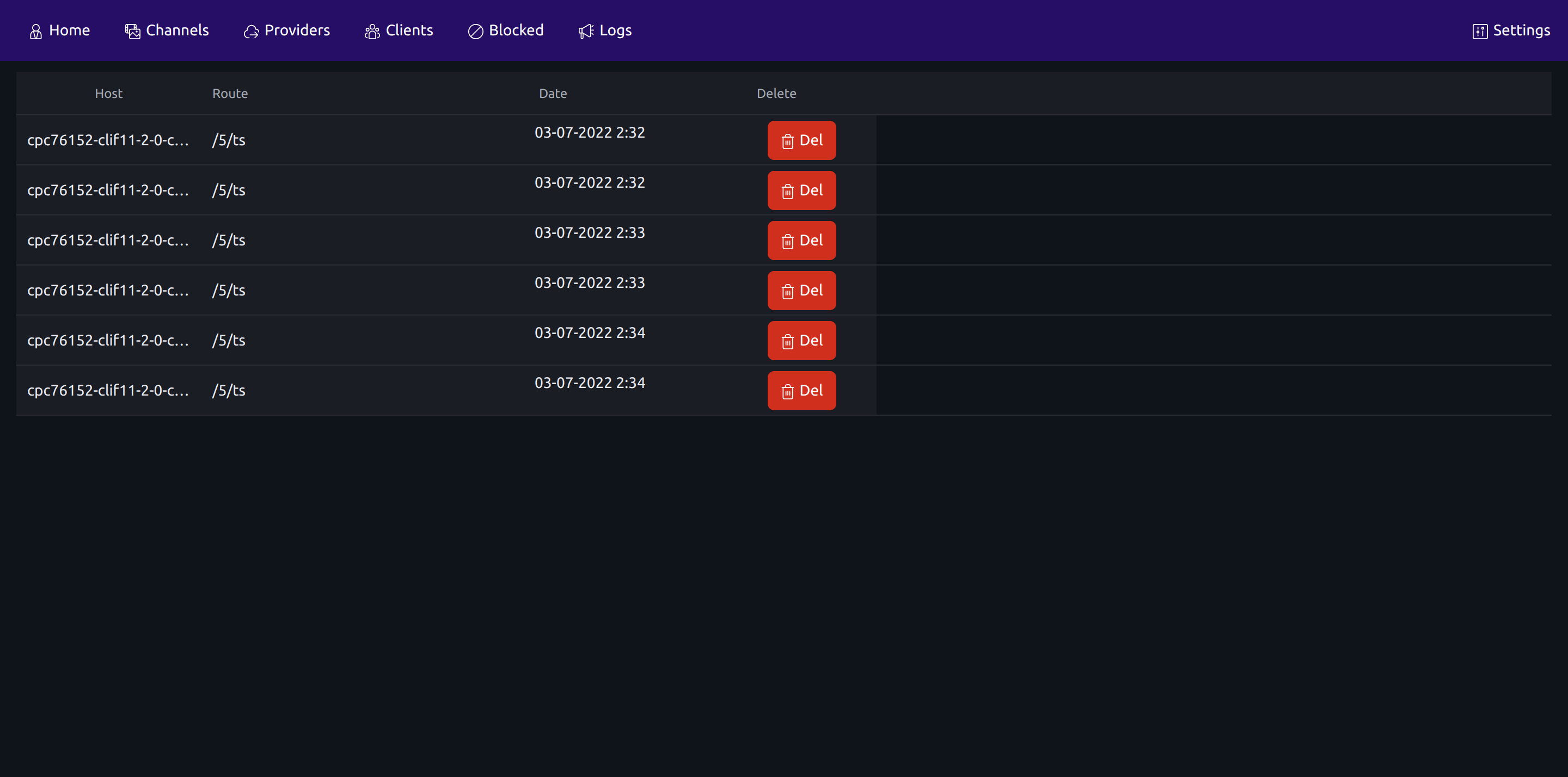Open Settings in the top bar
Image resolution: width=1568 pixels, height=777 pixels.
tap(1511, 30)
